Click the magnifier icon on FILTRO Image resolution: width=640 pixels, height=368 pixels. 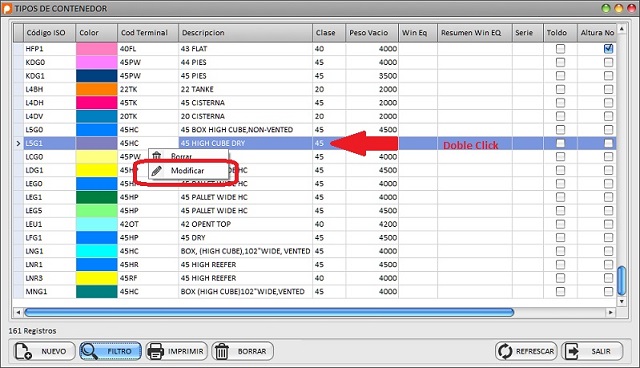[89, 351]
